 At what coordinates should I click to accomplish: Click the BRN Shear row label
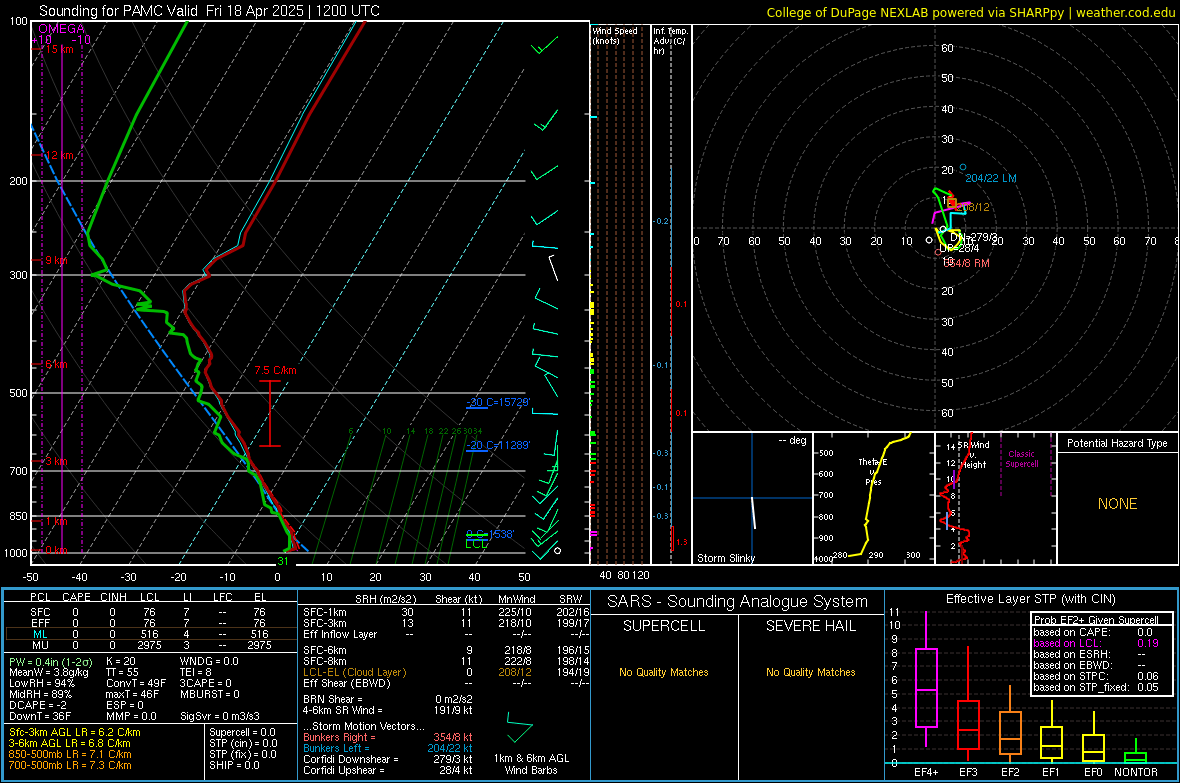pos(332,699)
